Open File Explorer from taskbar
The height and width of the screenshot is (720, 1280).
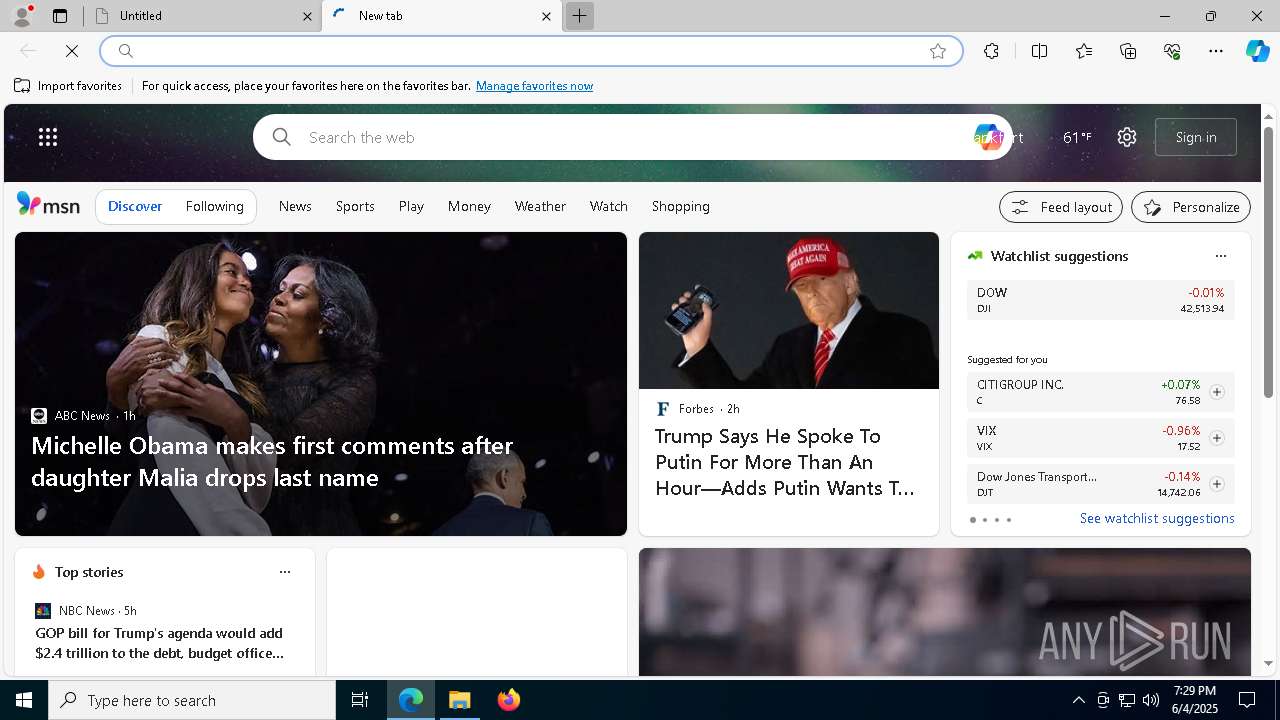tap(459, 700)
